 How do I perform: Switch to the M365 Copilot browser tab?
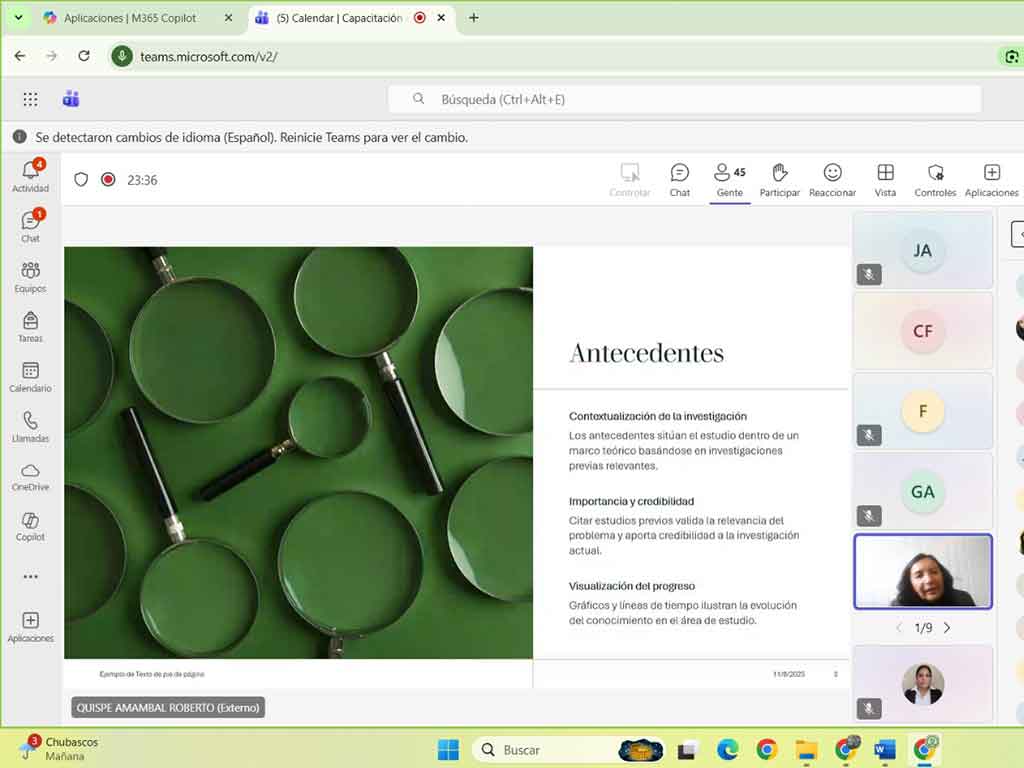[x=130, y=18]
